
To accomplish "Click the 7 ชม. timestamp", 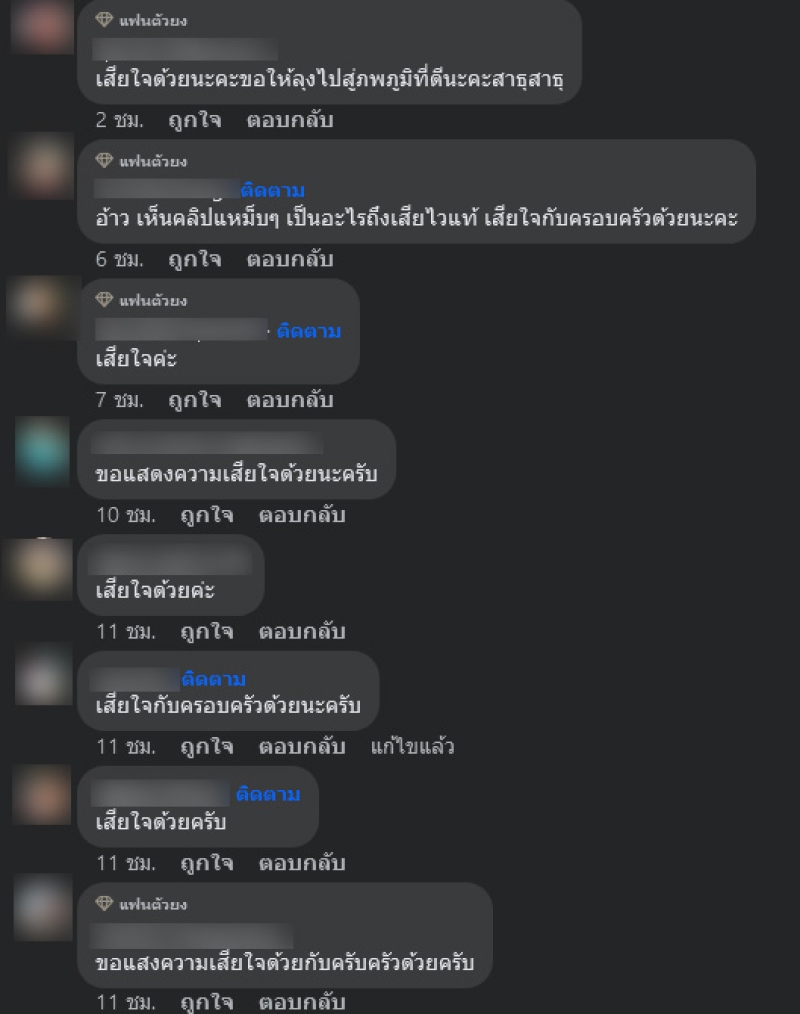I will 120,400.
